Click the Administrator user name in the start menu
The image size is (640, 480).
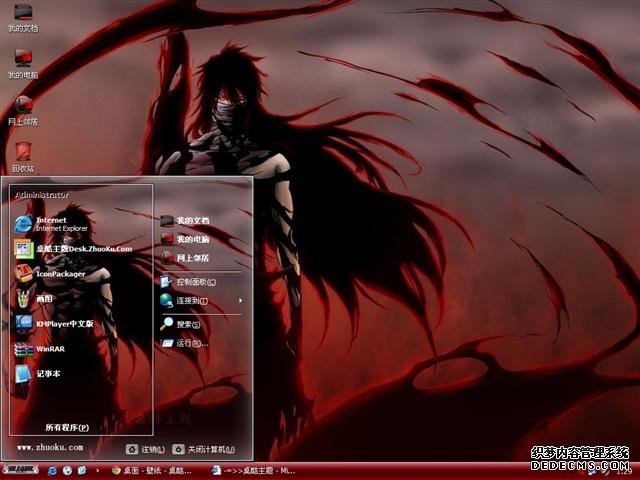[x=42, y=195]
